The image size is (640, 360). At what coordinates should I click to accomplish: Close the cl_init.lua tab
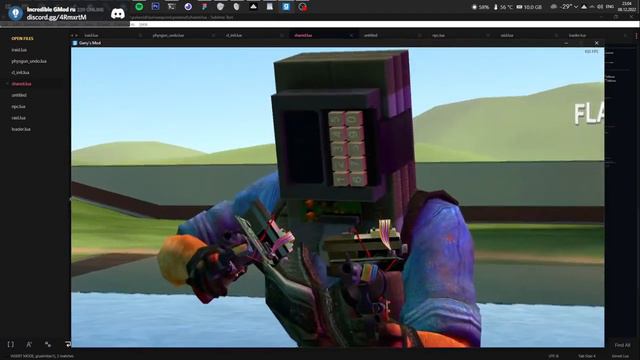282,36
